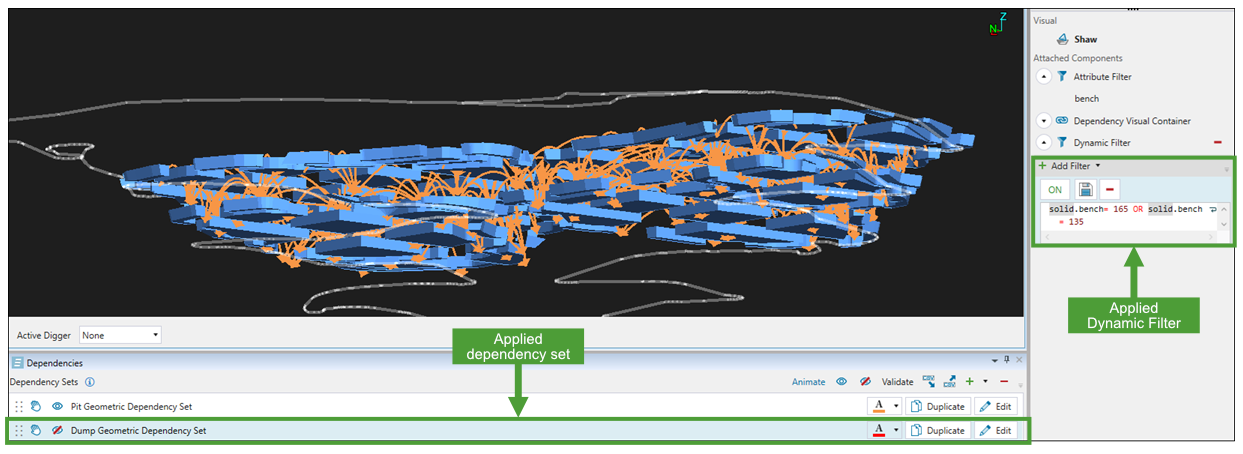
Task: Select the Pit Geometric Dependency Set row
Action: click(x=516, y=406)
